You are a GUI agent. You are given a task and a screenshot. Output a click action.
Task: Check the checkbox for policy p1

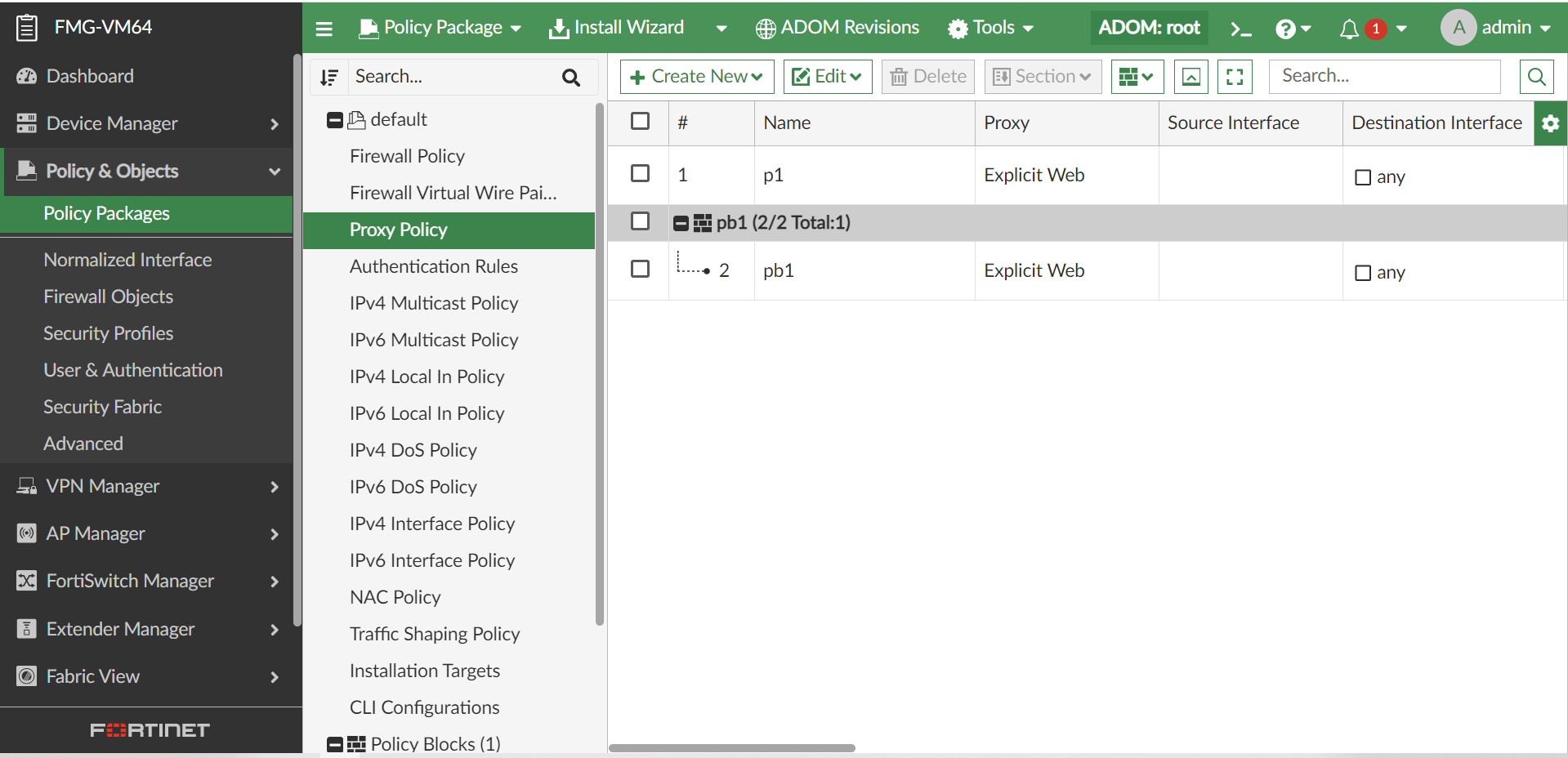(640, 174)
